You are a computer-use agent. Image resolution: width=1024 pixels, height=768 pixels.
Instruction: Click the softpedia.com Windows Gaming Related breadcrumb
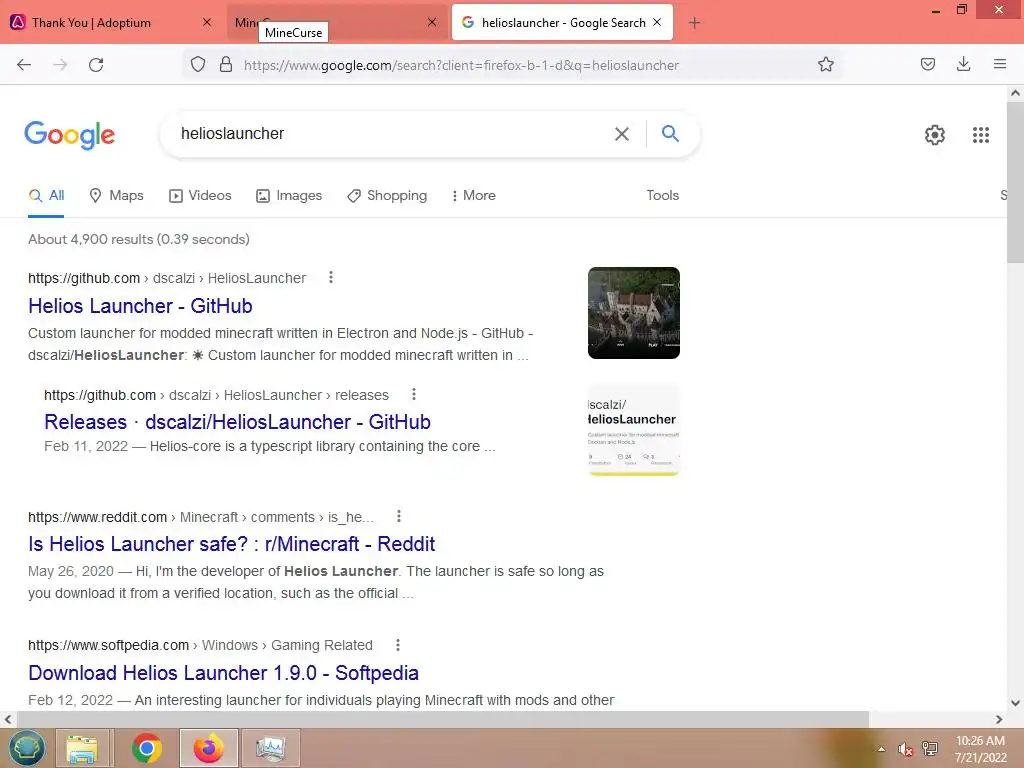[200, 645]
